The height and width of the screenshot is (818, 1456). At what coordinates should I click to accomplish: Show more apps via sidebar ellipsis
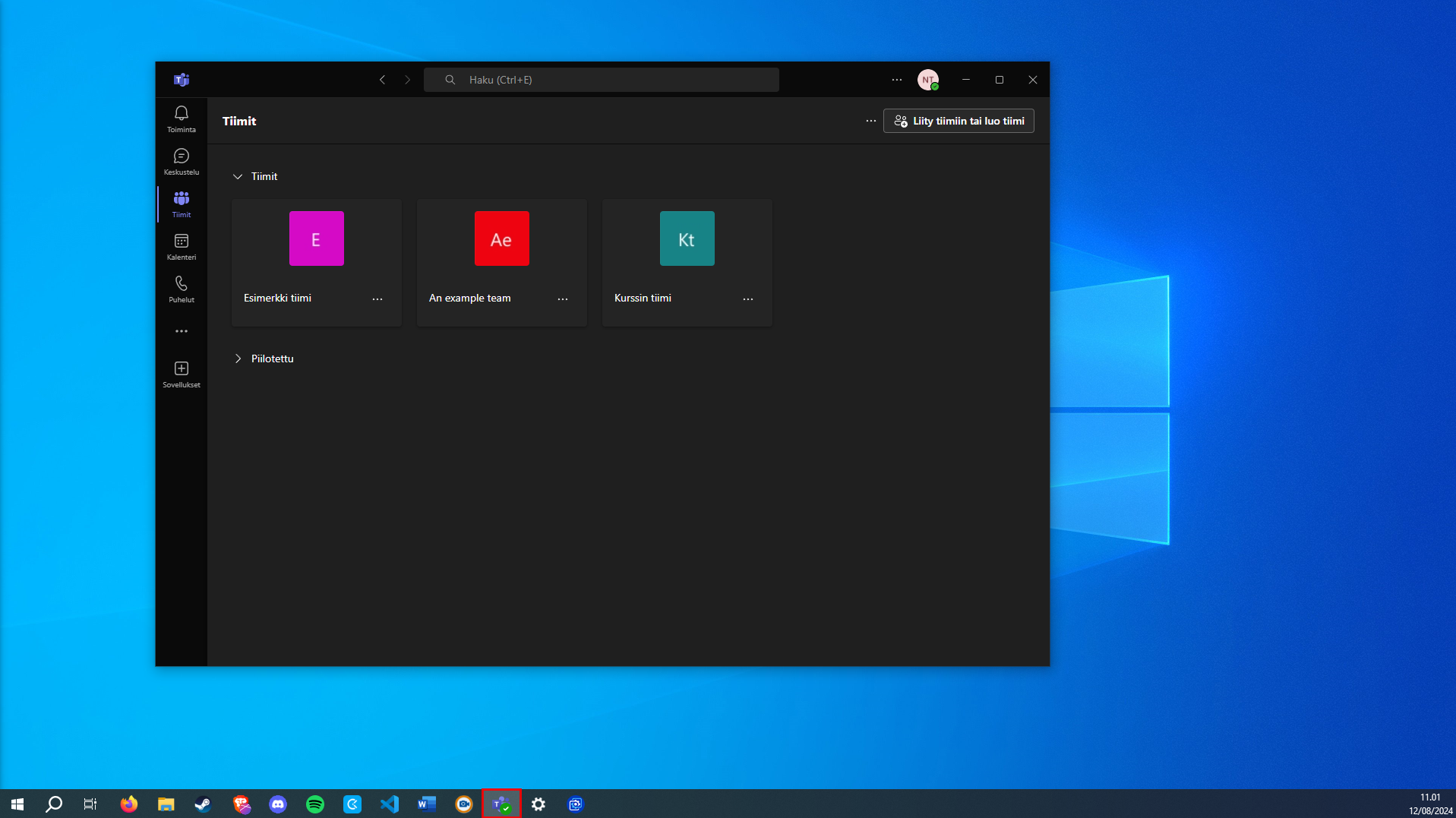pos(182,331)
